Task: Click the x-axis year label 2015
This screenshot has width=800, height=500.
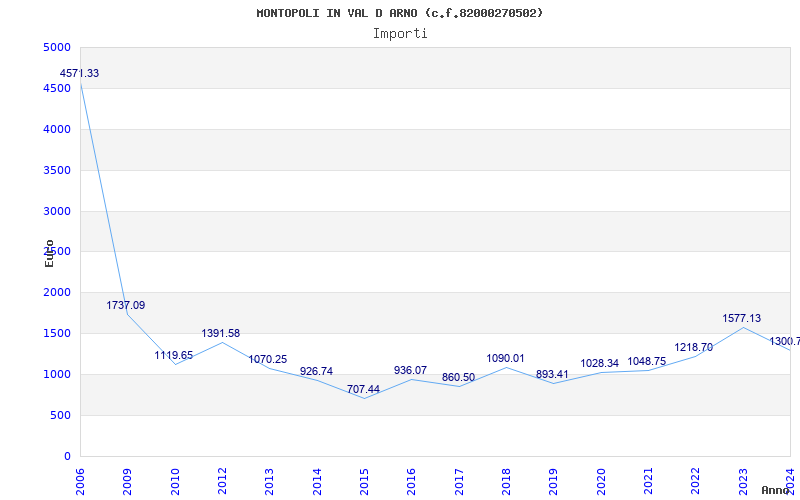Action: coord(364,482)
